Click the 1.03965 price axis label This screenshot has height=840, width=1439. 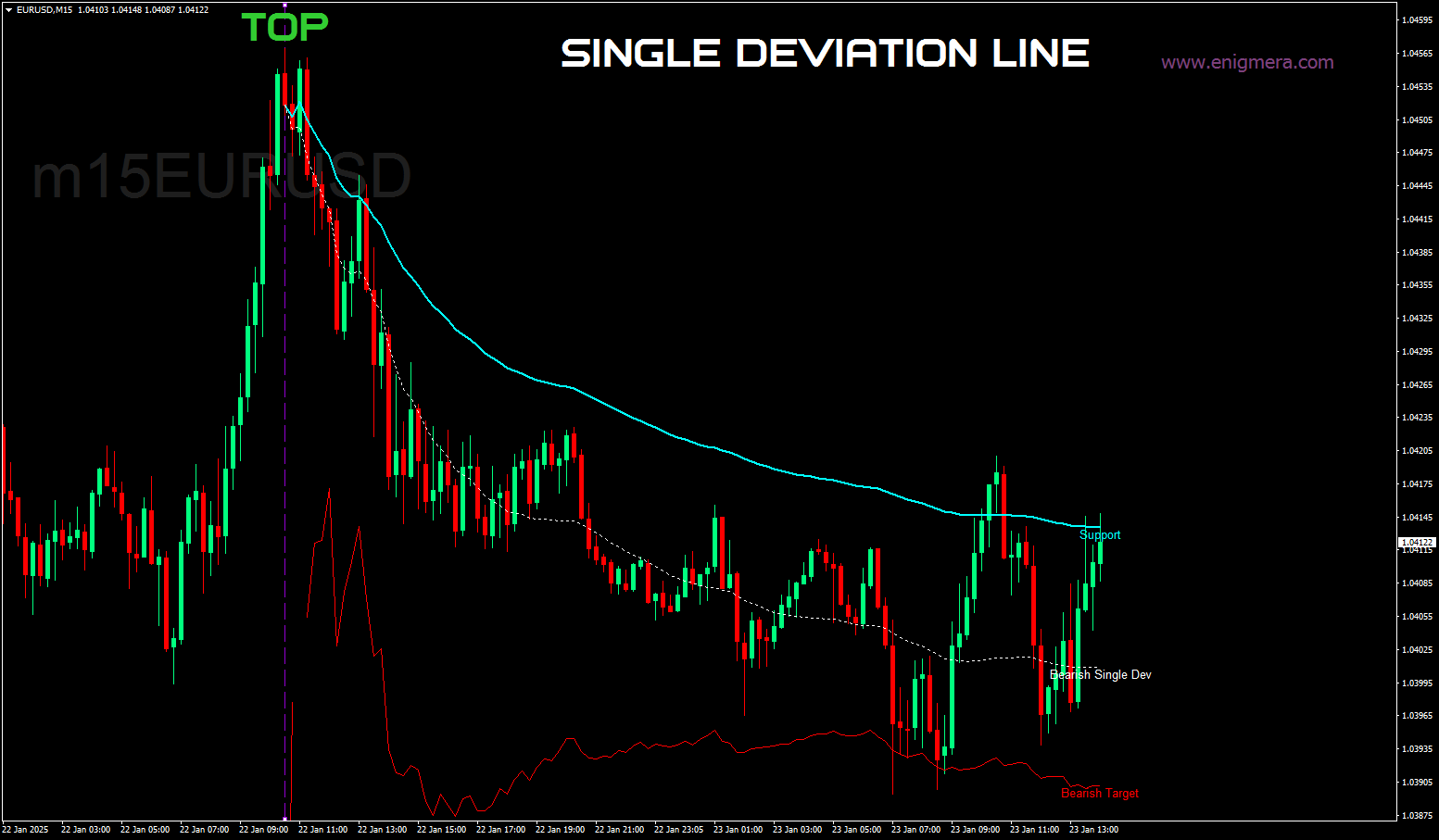pyautogui.click(x=1418, y=716)
